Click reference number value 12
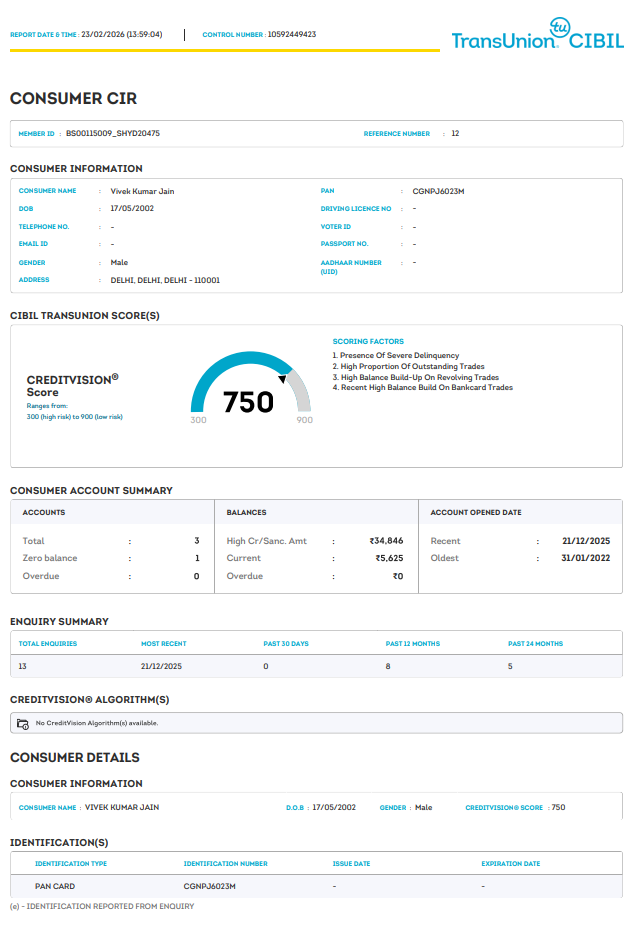636x941 pixels. click(455, 133)
